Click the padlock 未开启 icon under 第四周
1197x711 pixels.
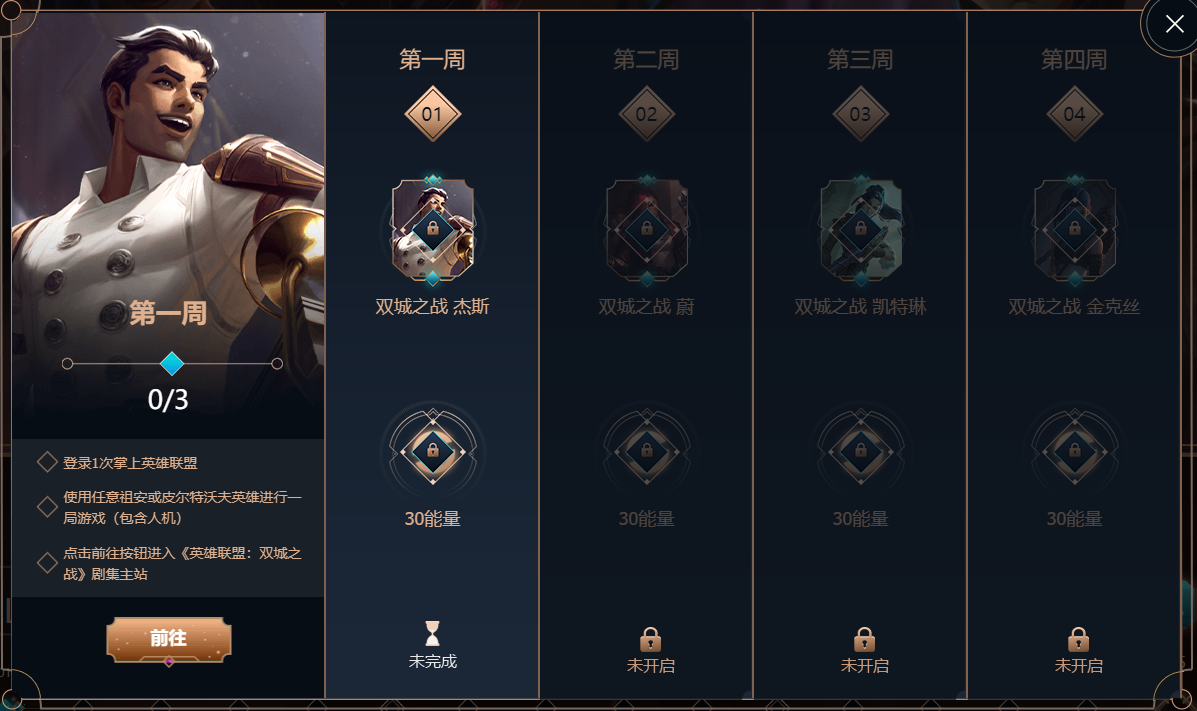click(x=1078, y=639)
